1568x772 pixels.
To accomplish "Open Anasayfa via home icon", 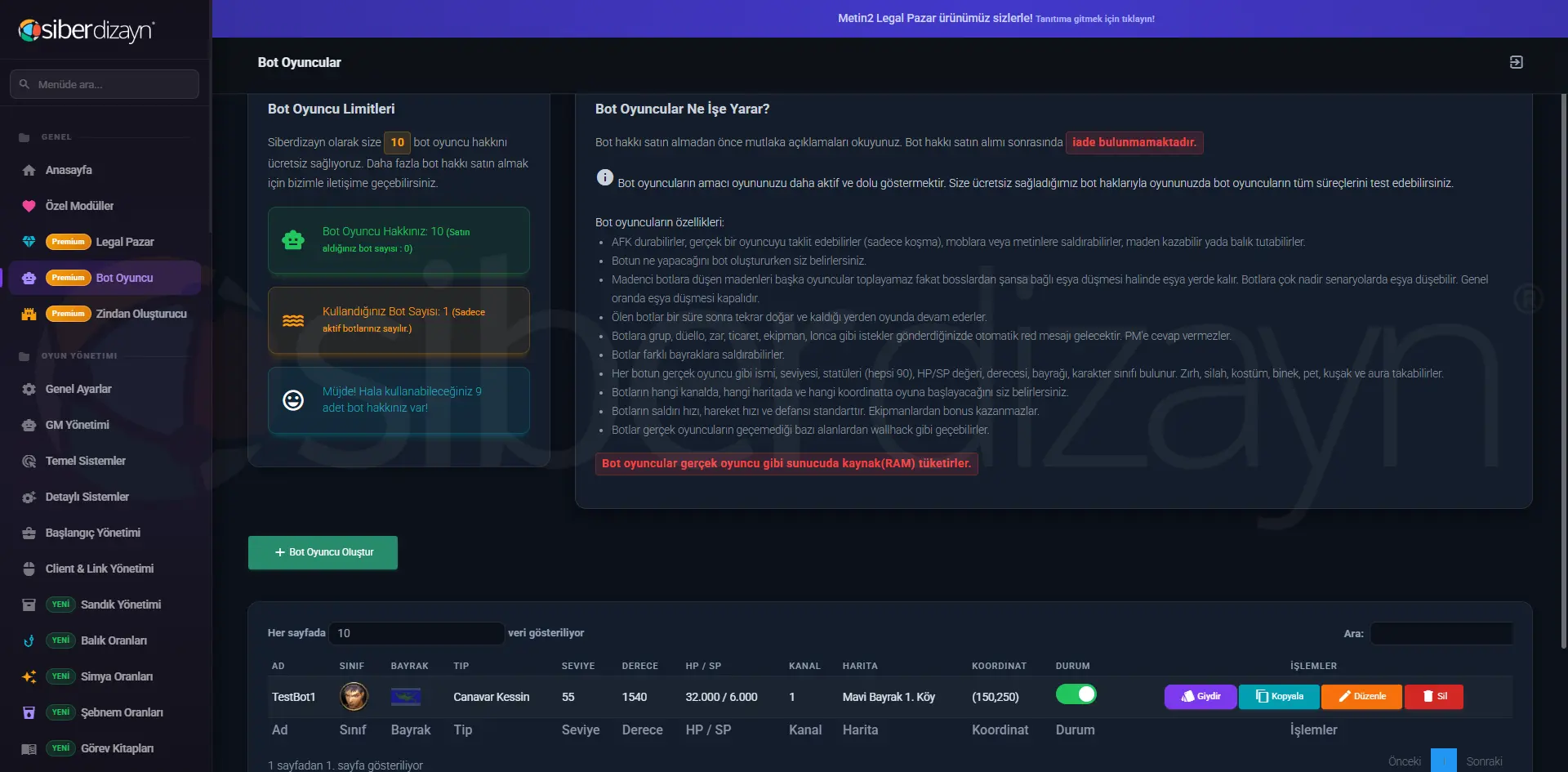I will coord(106,170).
